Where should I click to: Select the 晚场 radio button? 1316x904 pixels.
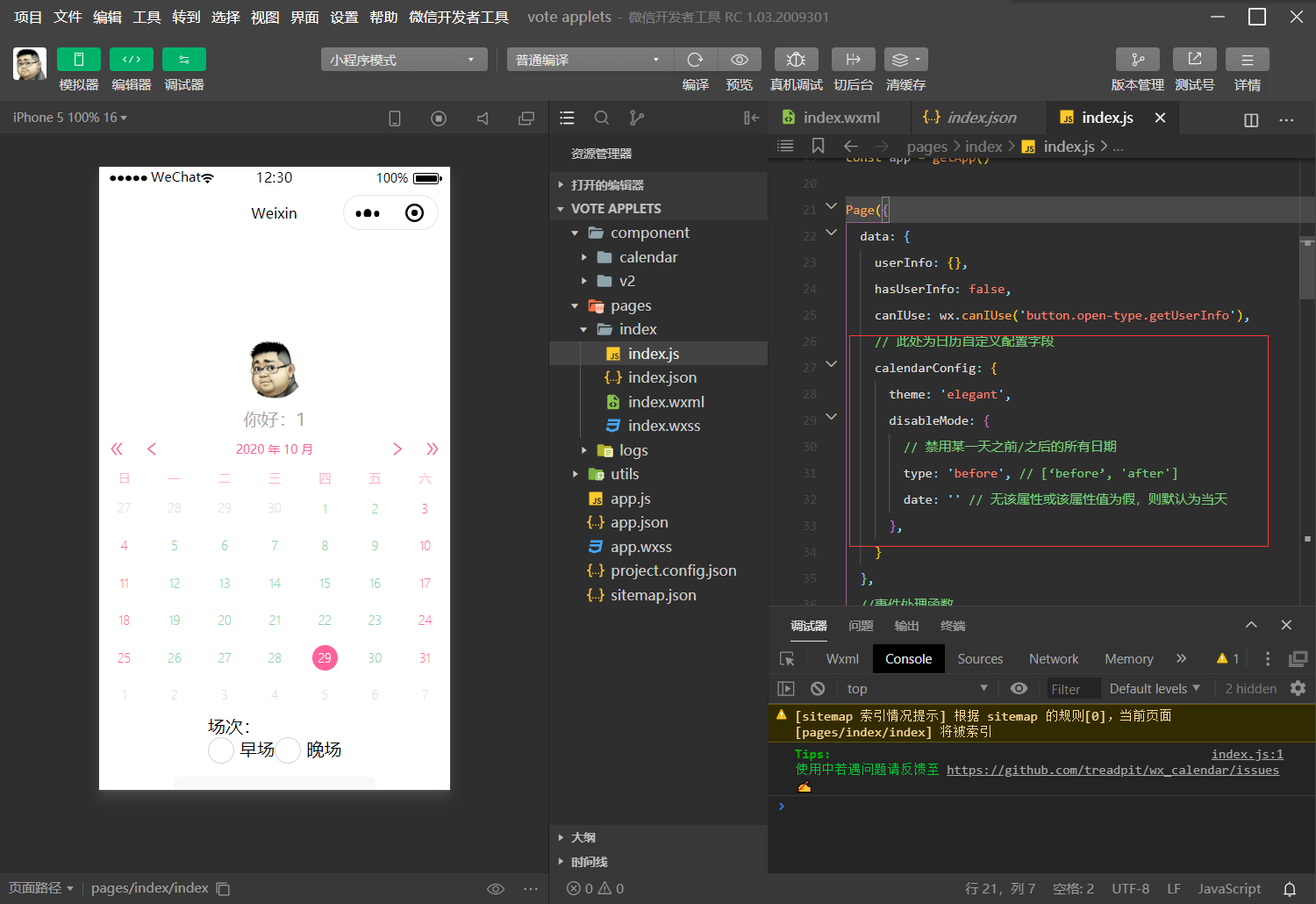289,750
